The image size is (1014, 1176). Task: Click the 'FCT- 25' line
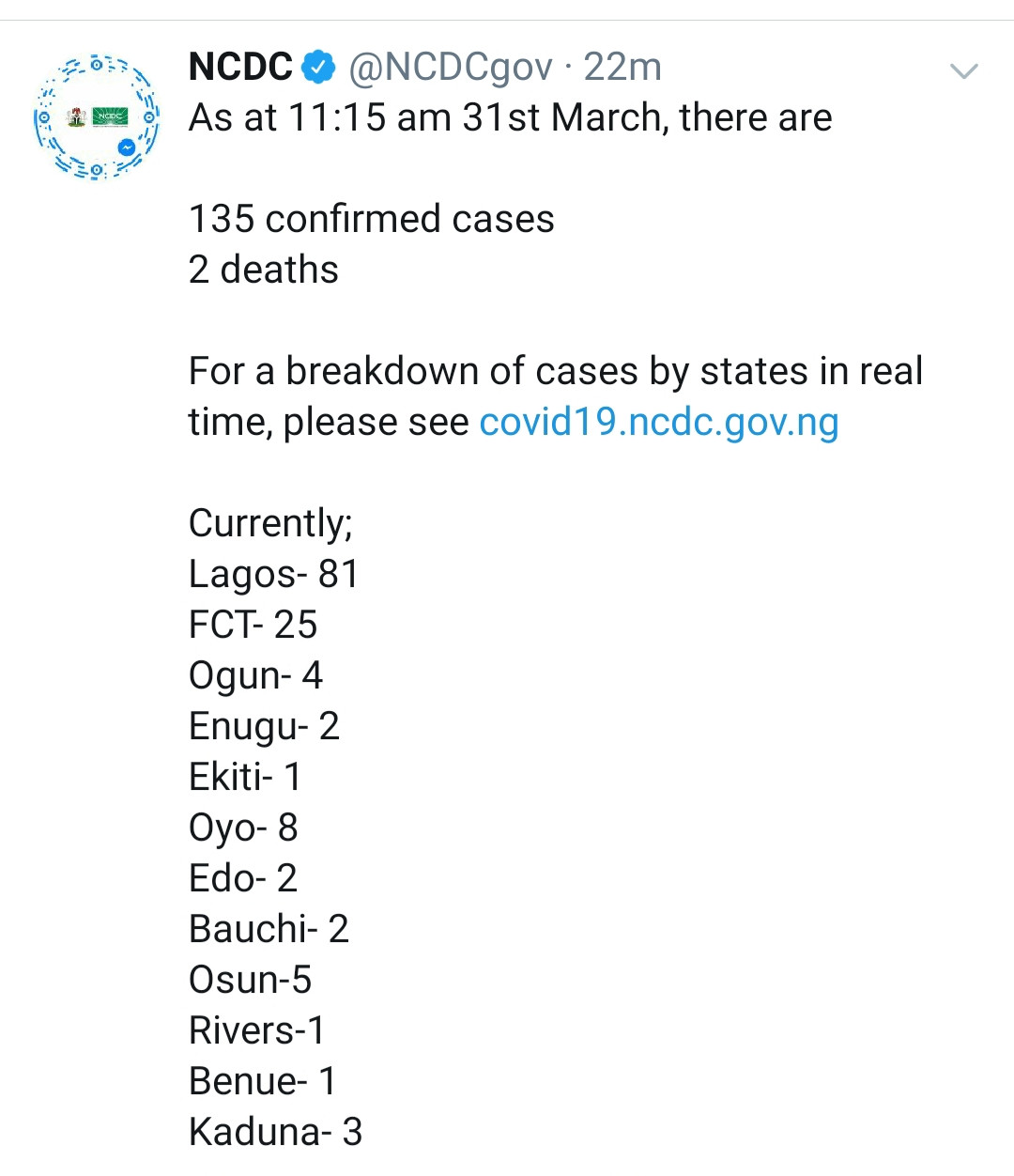[253, 625]
